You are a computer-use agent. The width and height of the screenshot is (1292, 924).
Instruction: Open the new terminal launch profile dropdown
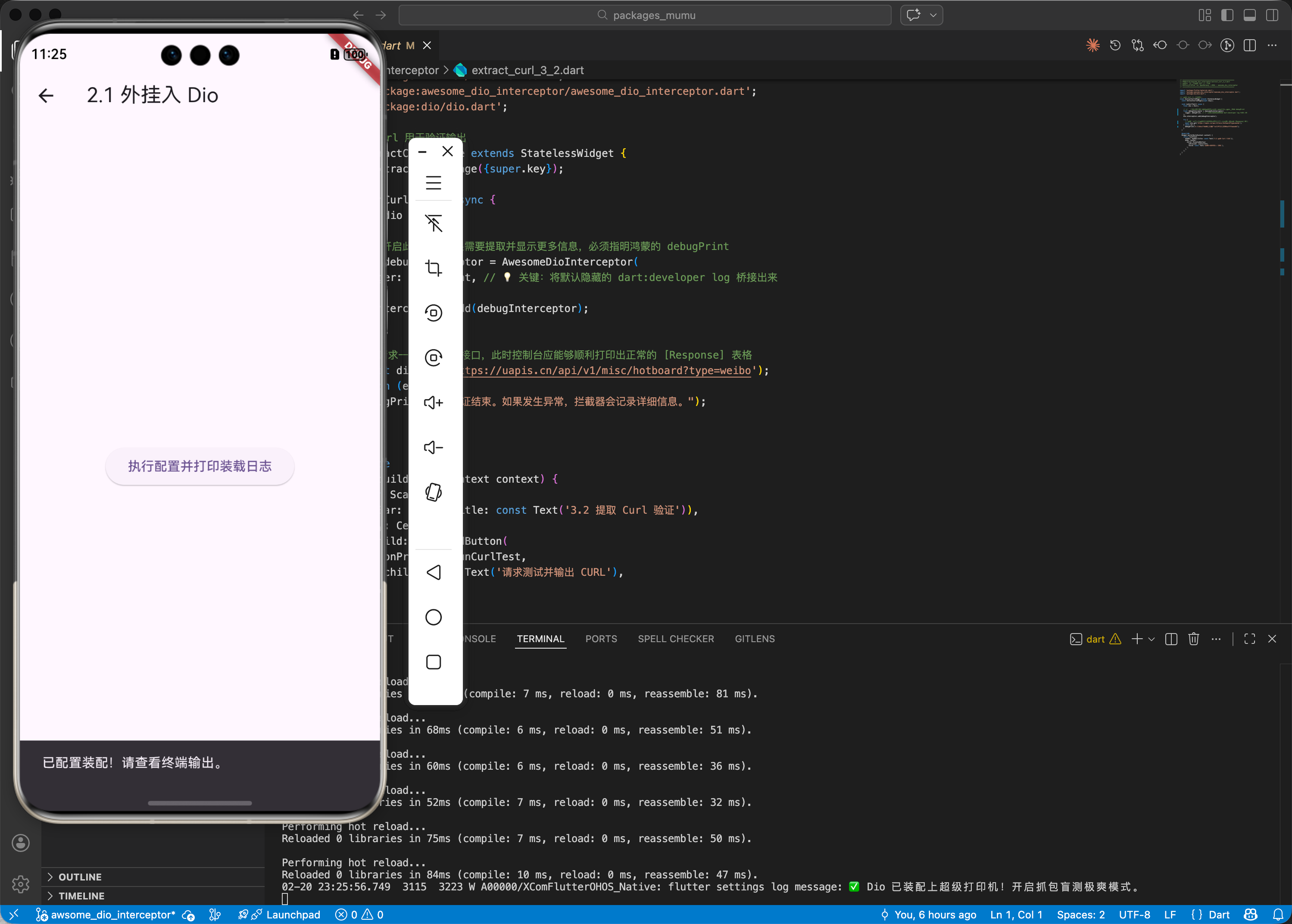click(1152, 639)
